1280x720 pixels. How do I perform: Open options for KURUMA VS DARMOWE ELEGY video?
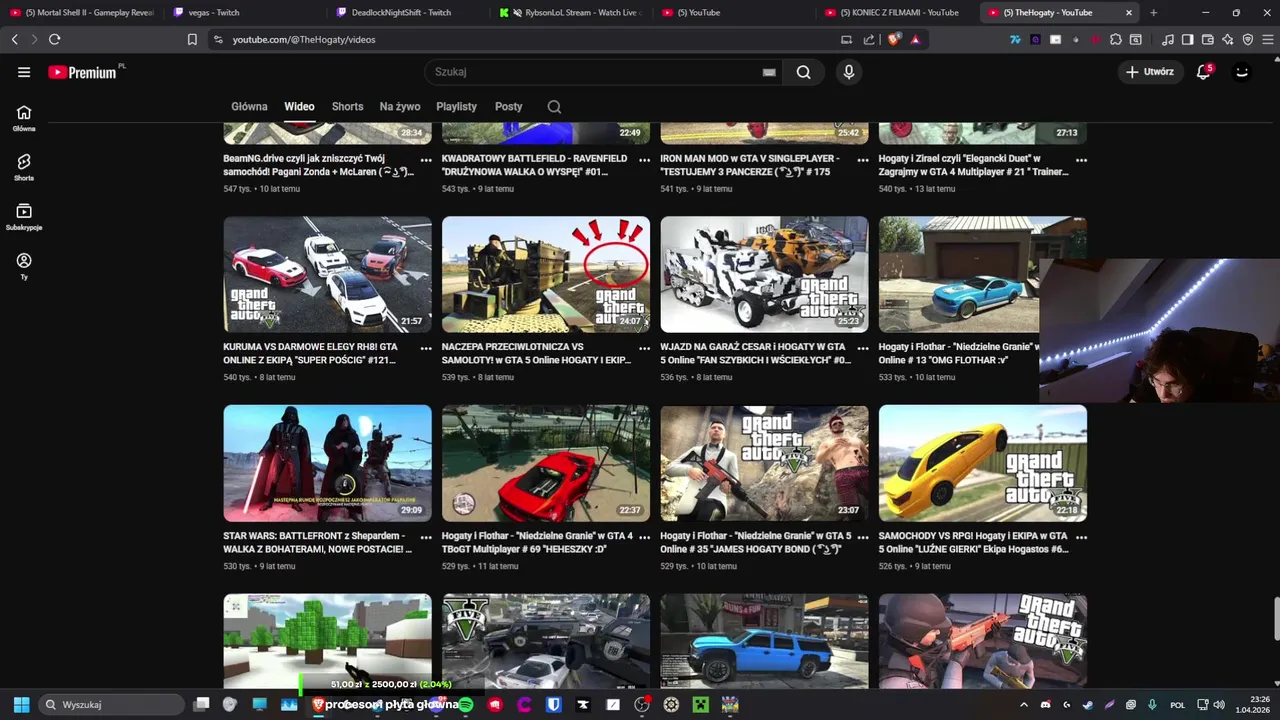tap(426, 349)
